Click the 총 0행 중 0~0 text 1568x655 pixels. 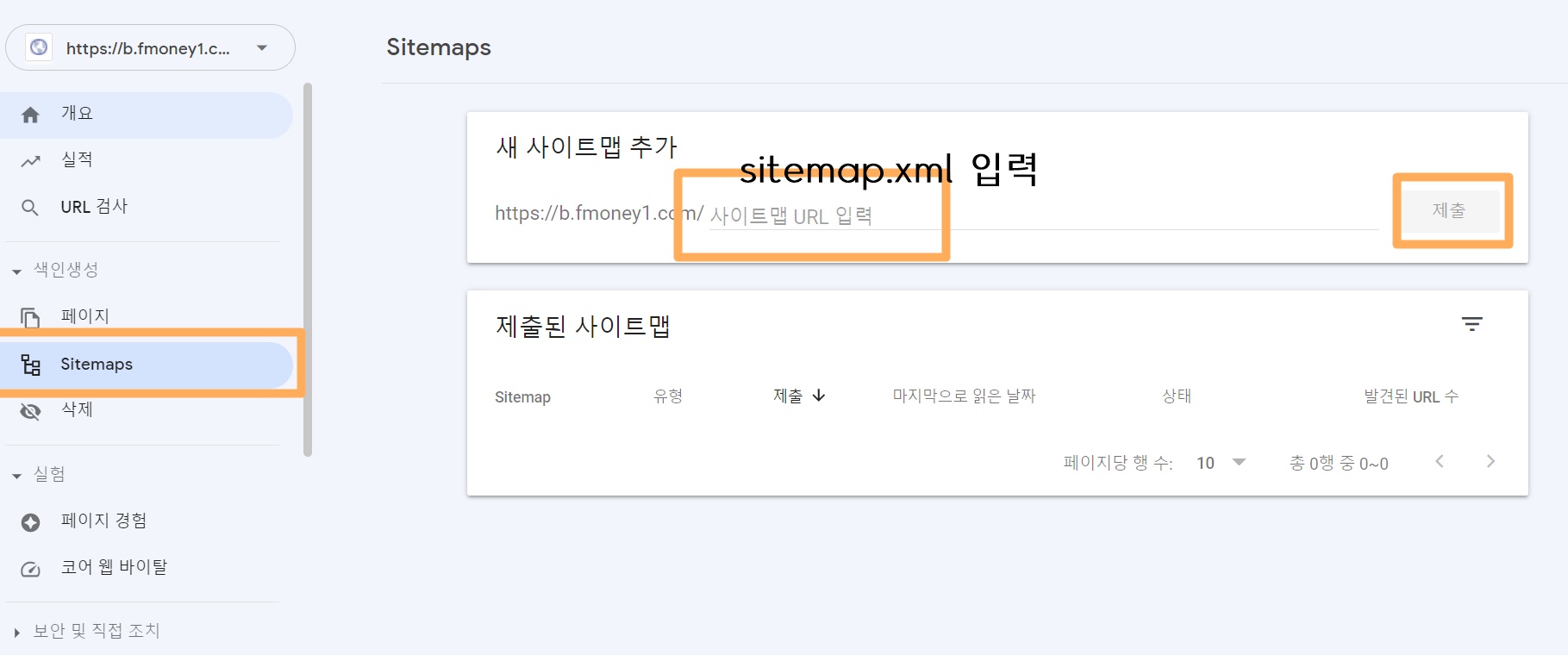point(1339,464)
